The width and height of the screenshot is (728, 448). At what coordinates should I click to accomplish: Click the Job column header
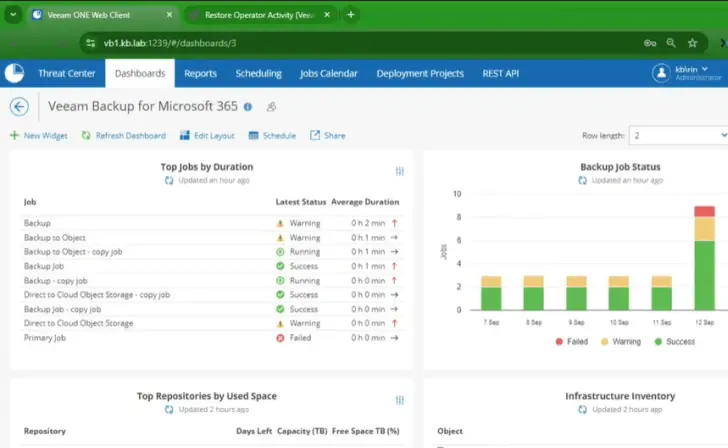30,202
